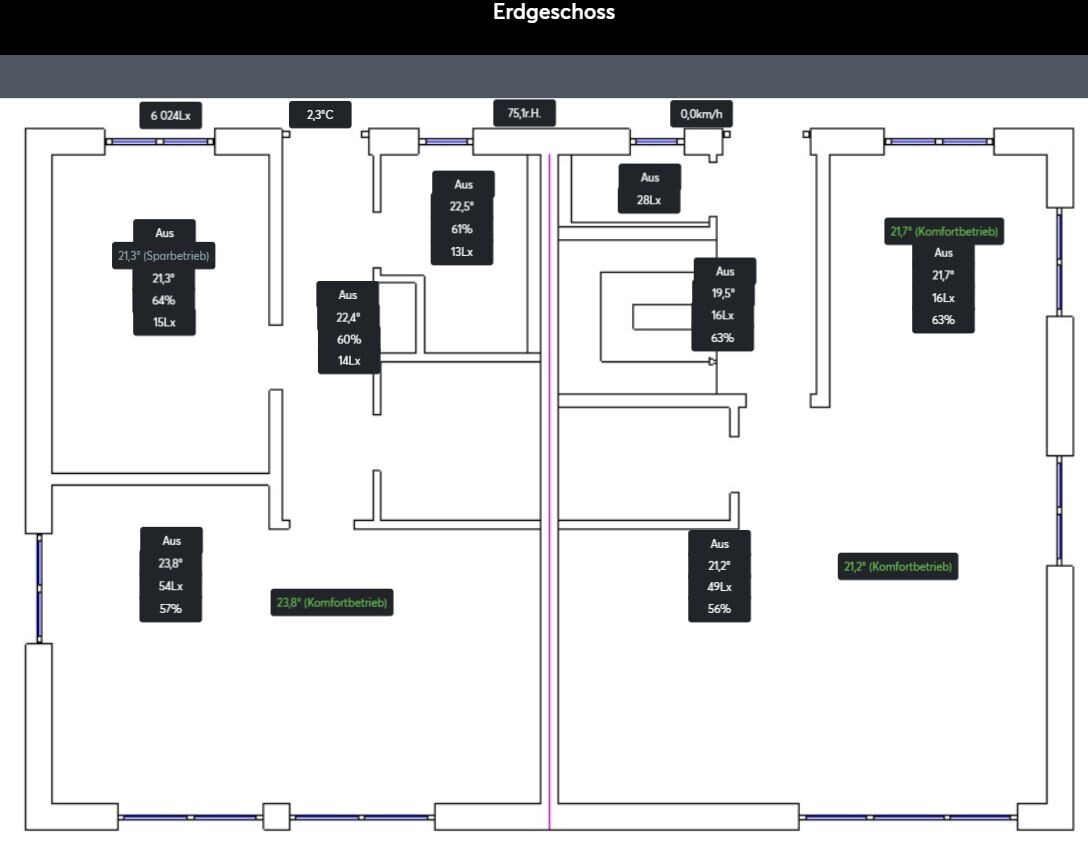The image size is (1088, 842).
Task: Toggle the Aus switch above the 22,4° reading
Action: coord(348,295)
